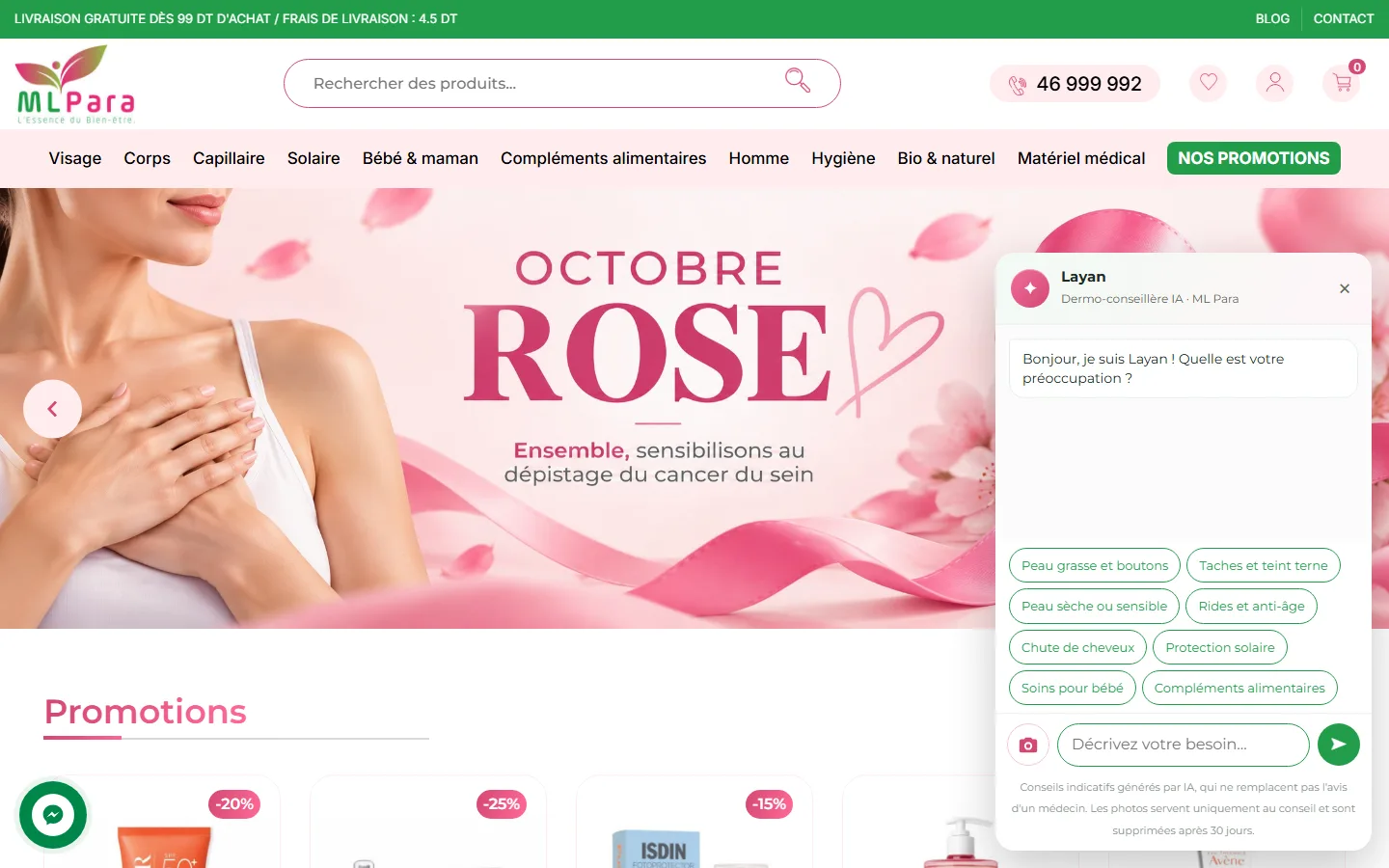Focus the Décrivez votre besoin input

pos(1184,745)
